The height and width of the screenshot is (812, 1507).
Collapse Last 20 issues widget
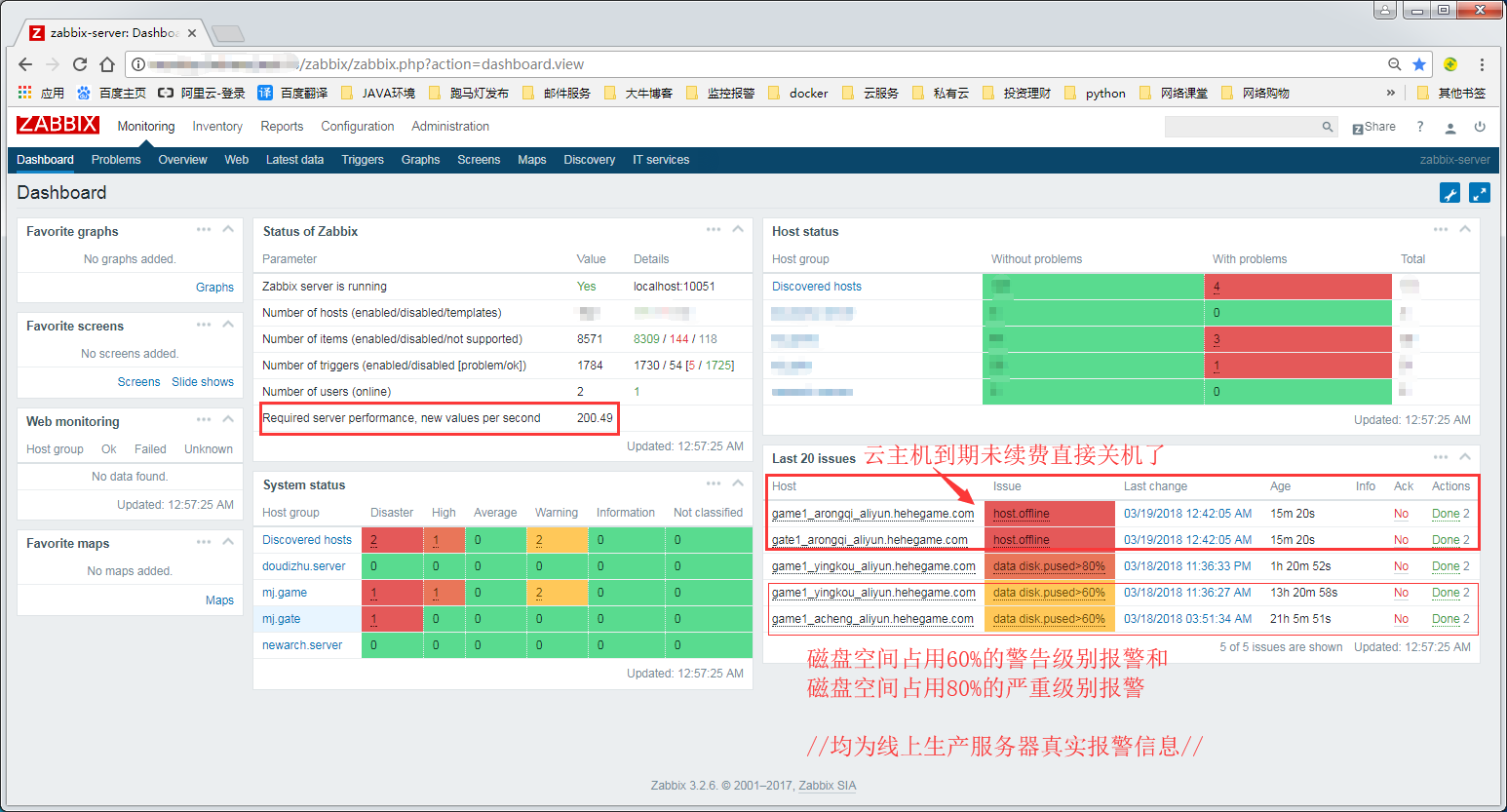tap(1465, 457)
